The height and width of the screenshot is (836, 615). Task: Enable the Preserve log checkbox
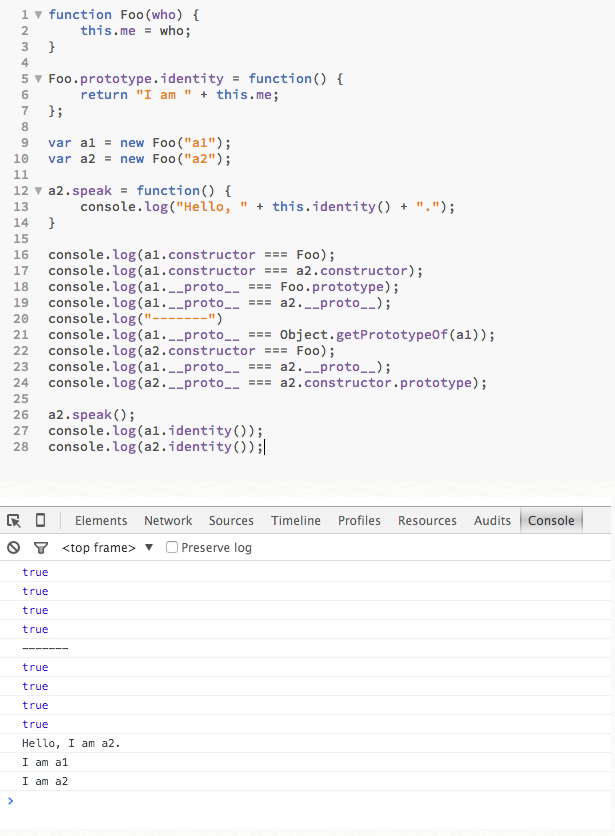(172, 547)
